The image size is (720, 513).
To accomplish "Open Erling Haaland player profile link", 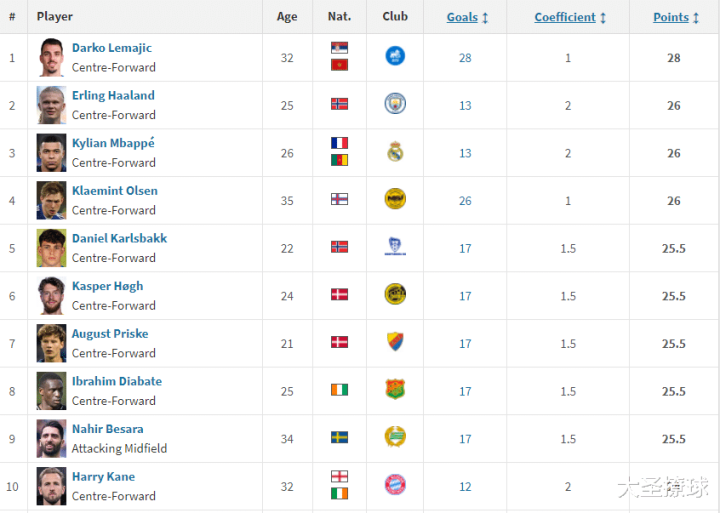I will pyautogui.click(x=113, y=96).
